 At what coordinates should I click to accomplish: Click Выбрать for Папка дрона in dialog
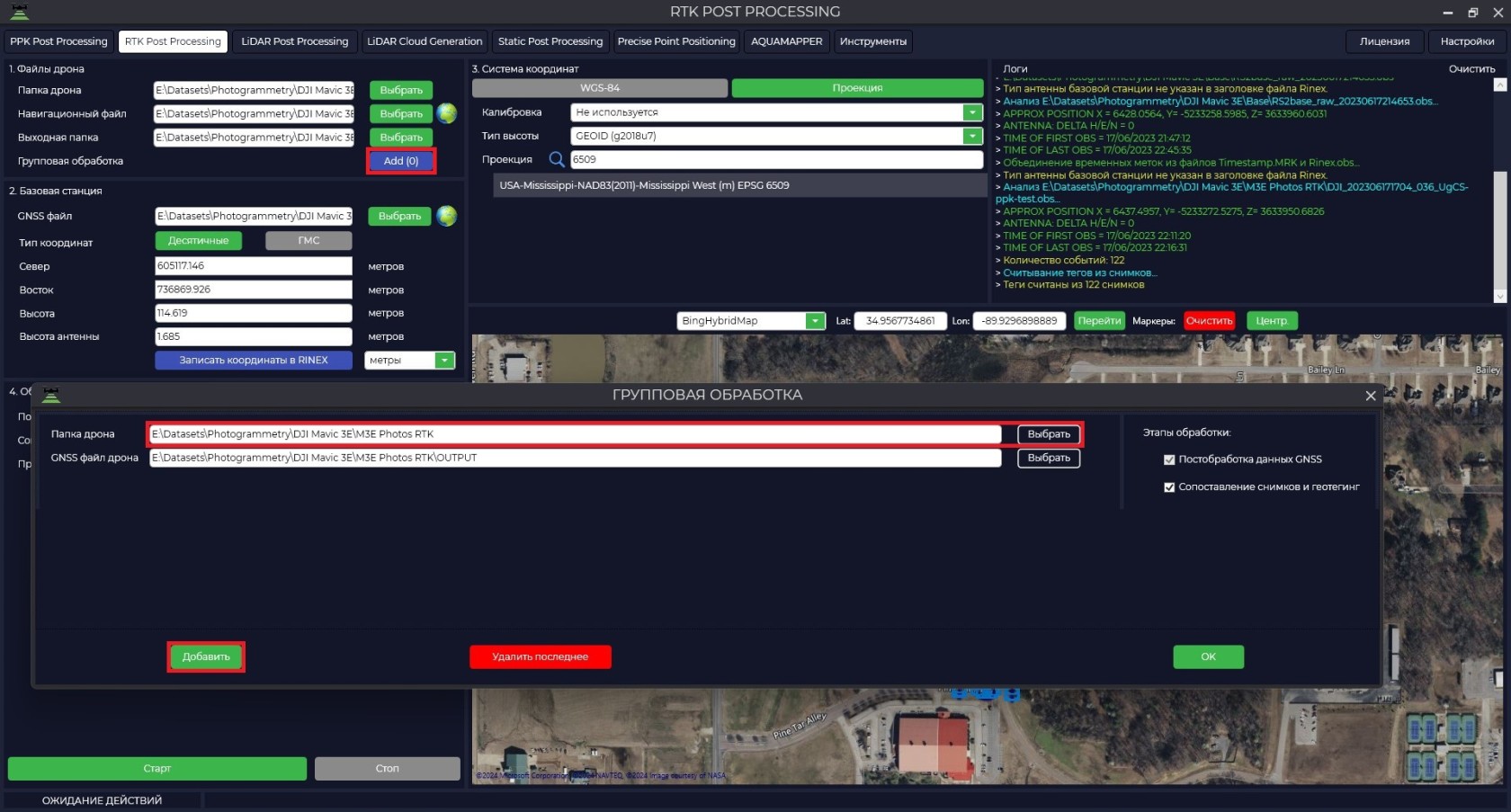[1049, 434]
